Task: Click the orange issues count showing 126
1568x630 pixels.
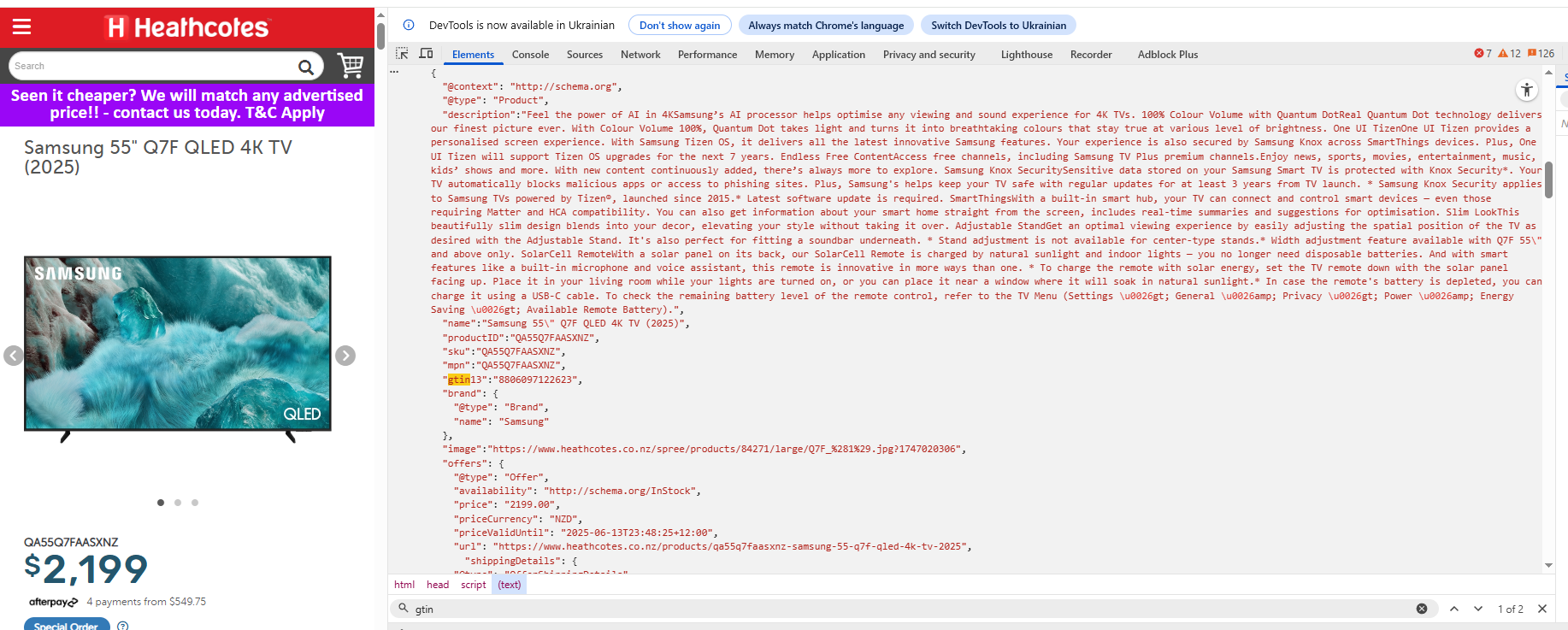Action: 1541,54
